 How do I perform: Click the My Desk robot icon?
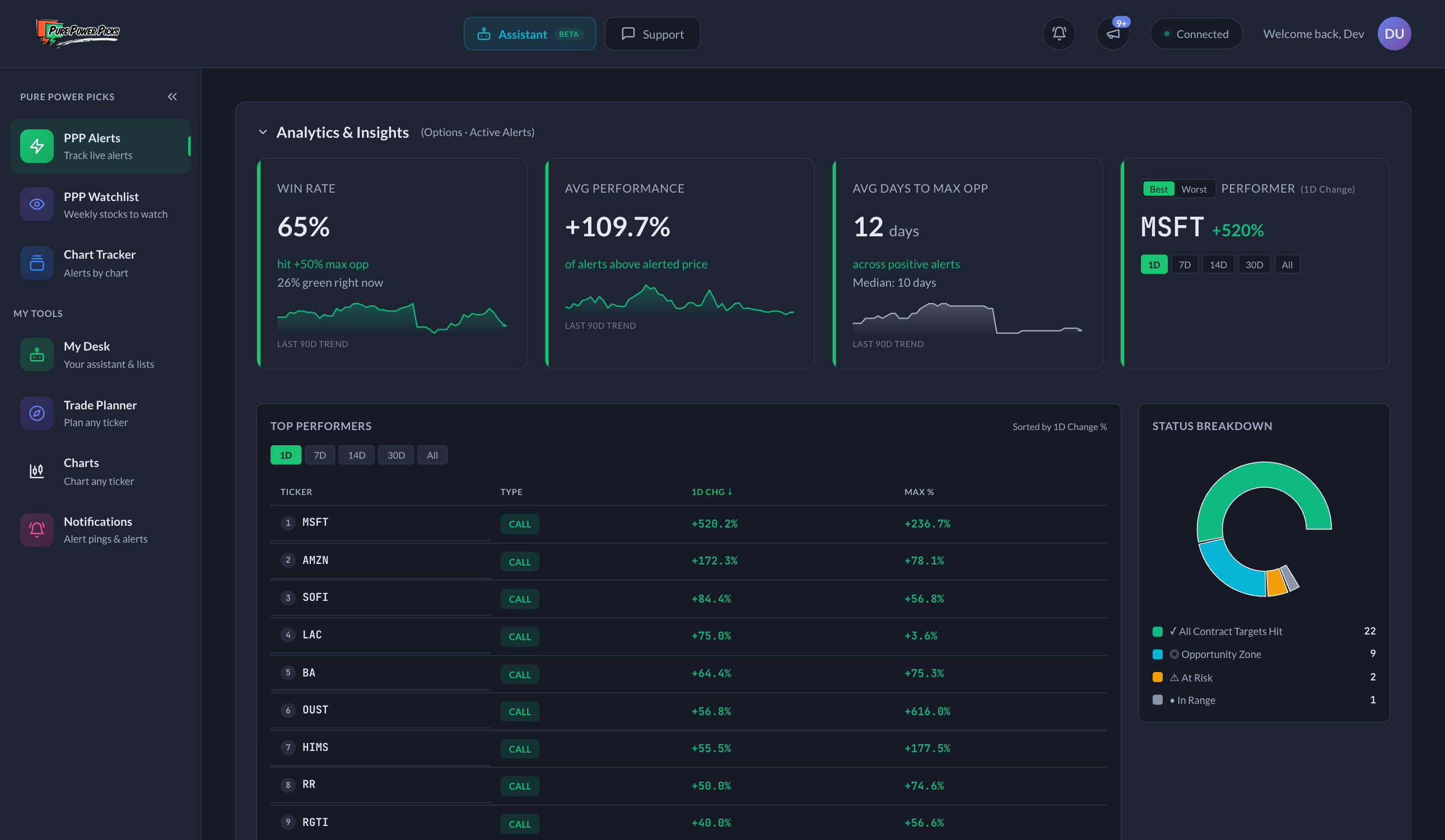click(37, 354)
